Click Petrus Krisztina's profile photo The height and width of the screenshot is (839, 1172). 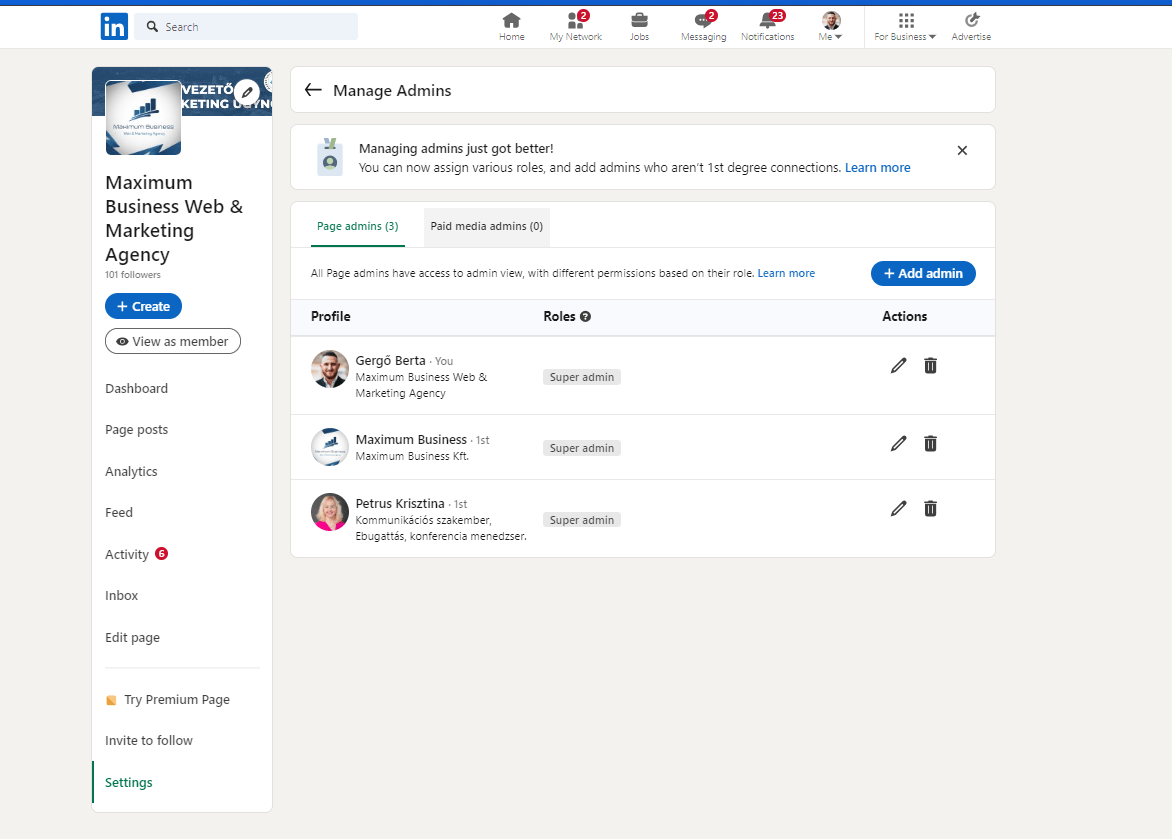tap(330, 512)
